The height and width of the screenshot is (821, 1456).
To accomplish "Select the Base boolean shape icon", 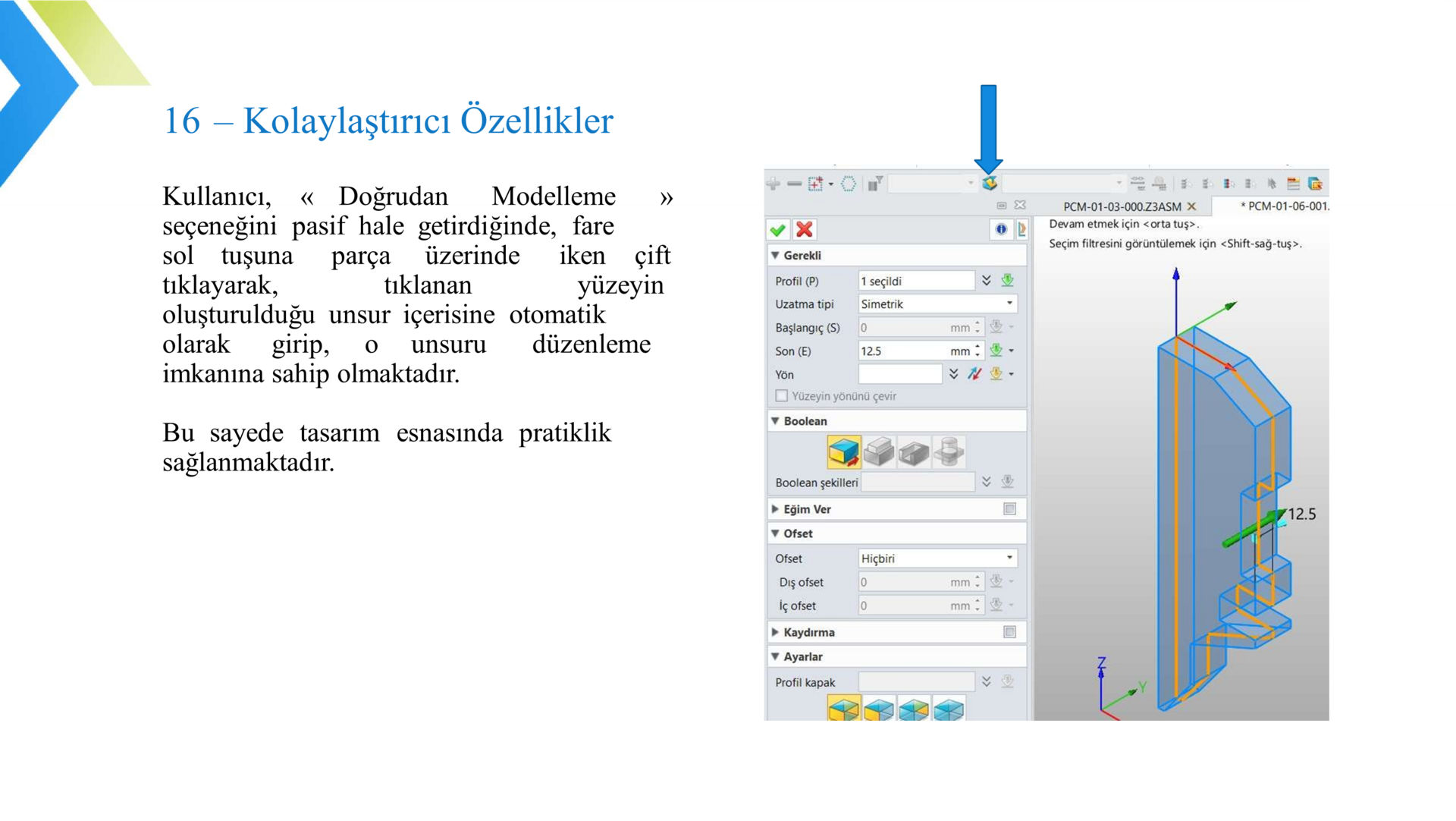I will pyautogui.click(x=843, y=452).
